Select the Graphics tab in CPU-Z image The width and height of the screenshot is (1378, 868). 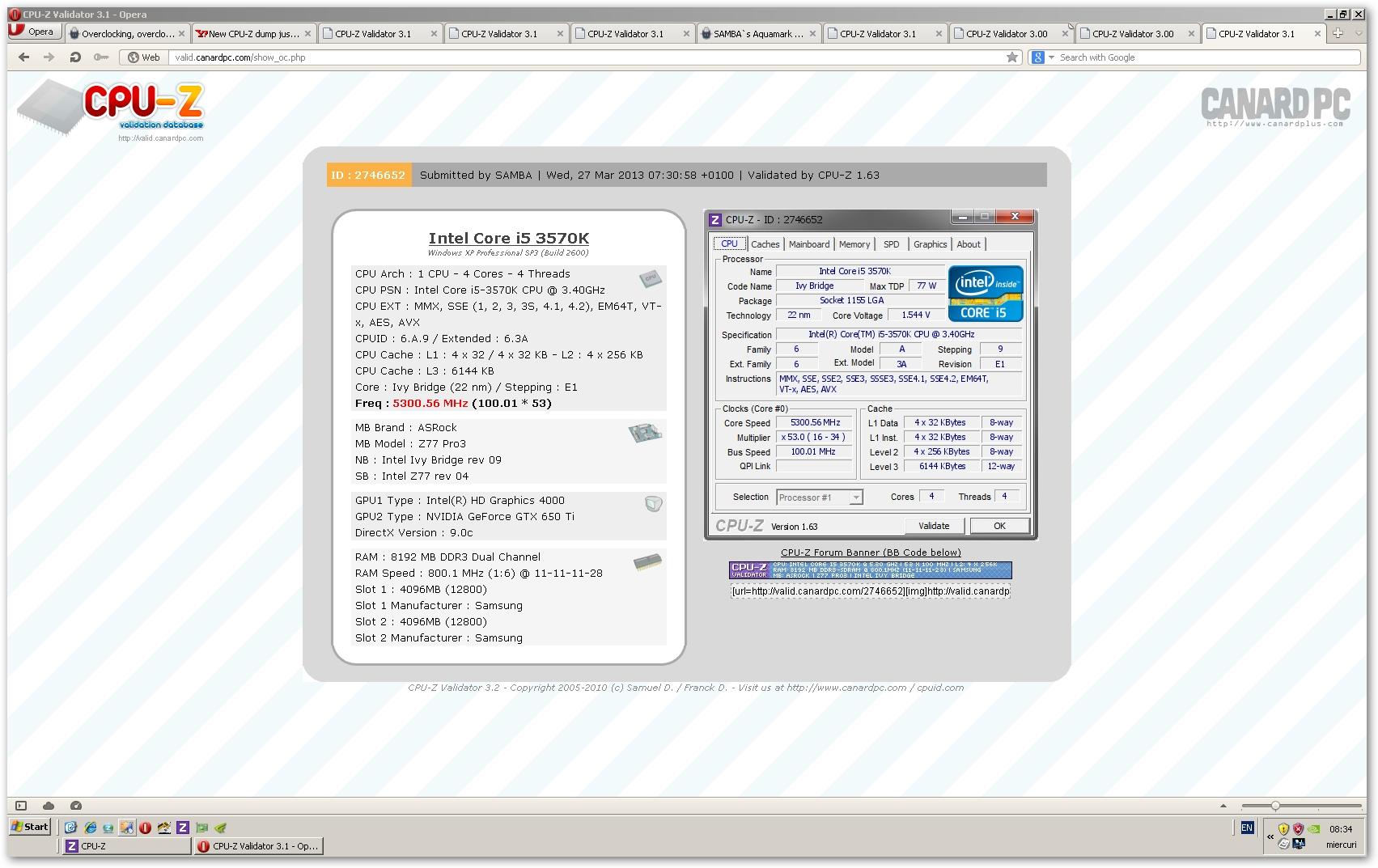pos(930,244)
